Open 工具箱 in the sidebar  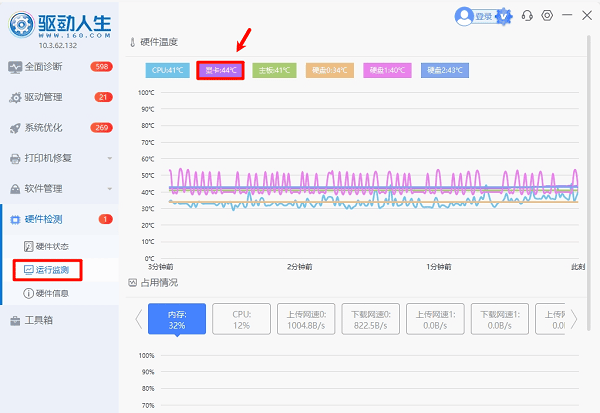pyautogui.click(x=59, y=320)
